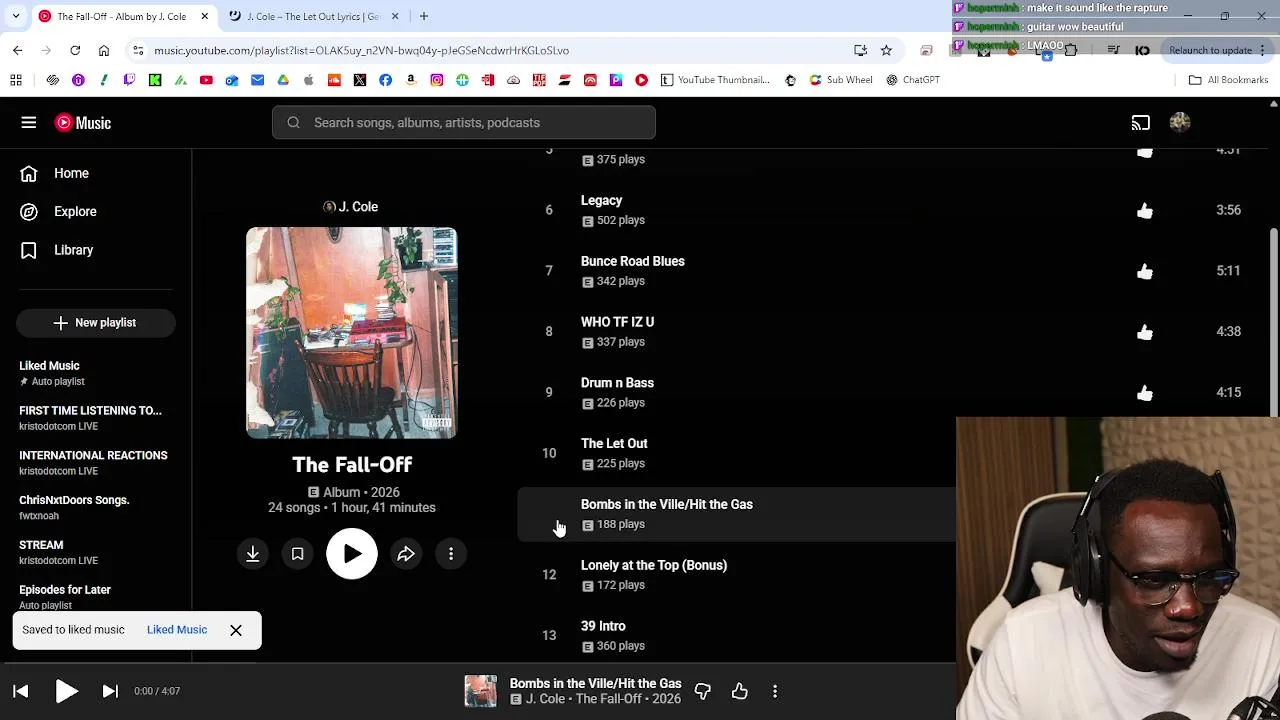Viewport: 1280px width, 720px height.
Task: Open Library in the sidebar
Action: [x=73, y=250]
